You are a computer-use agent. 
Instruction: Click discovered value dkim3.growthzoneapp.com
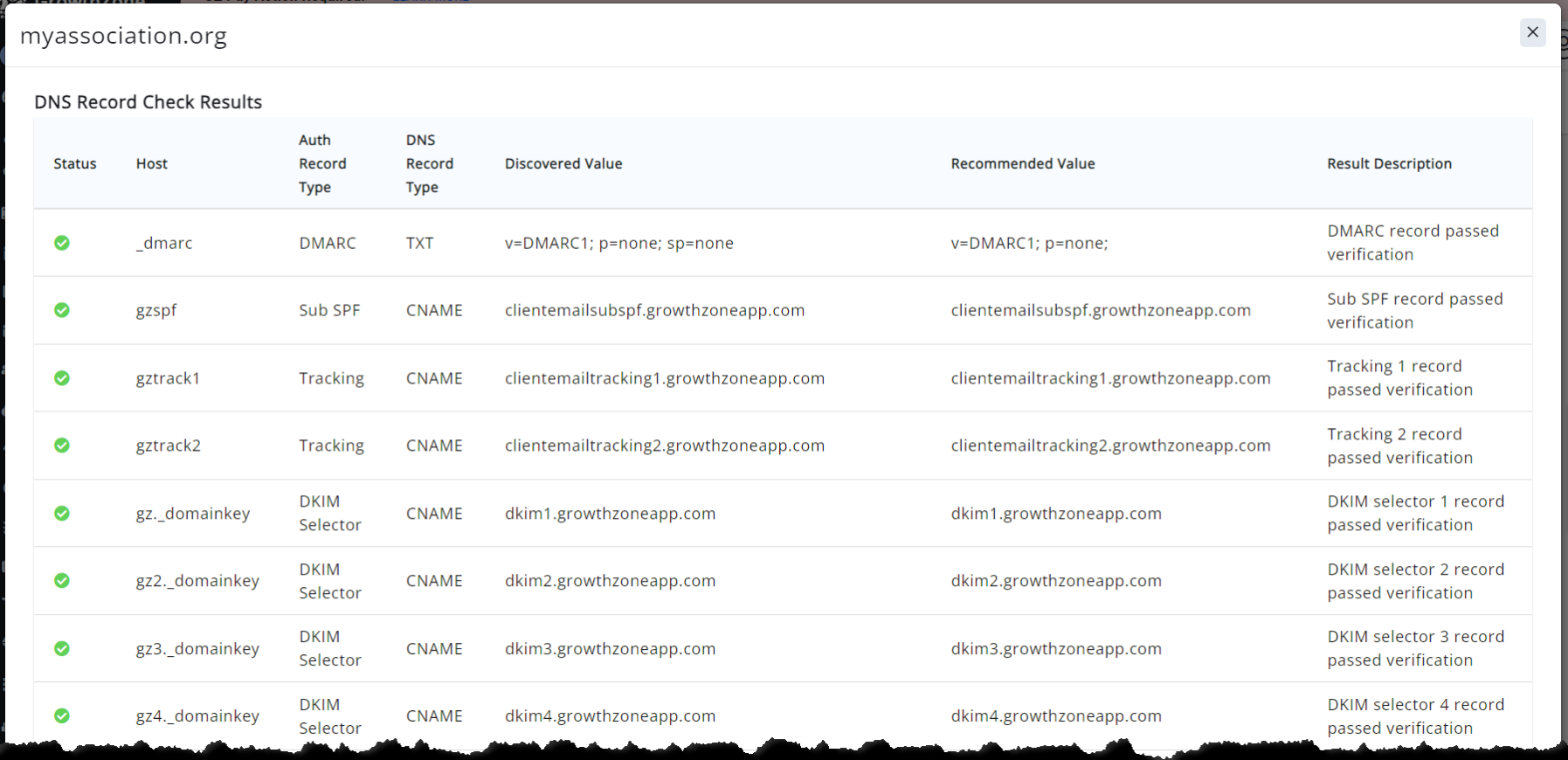pyautogui.click(x=610, y=649)
